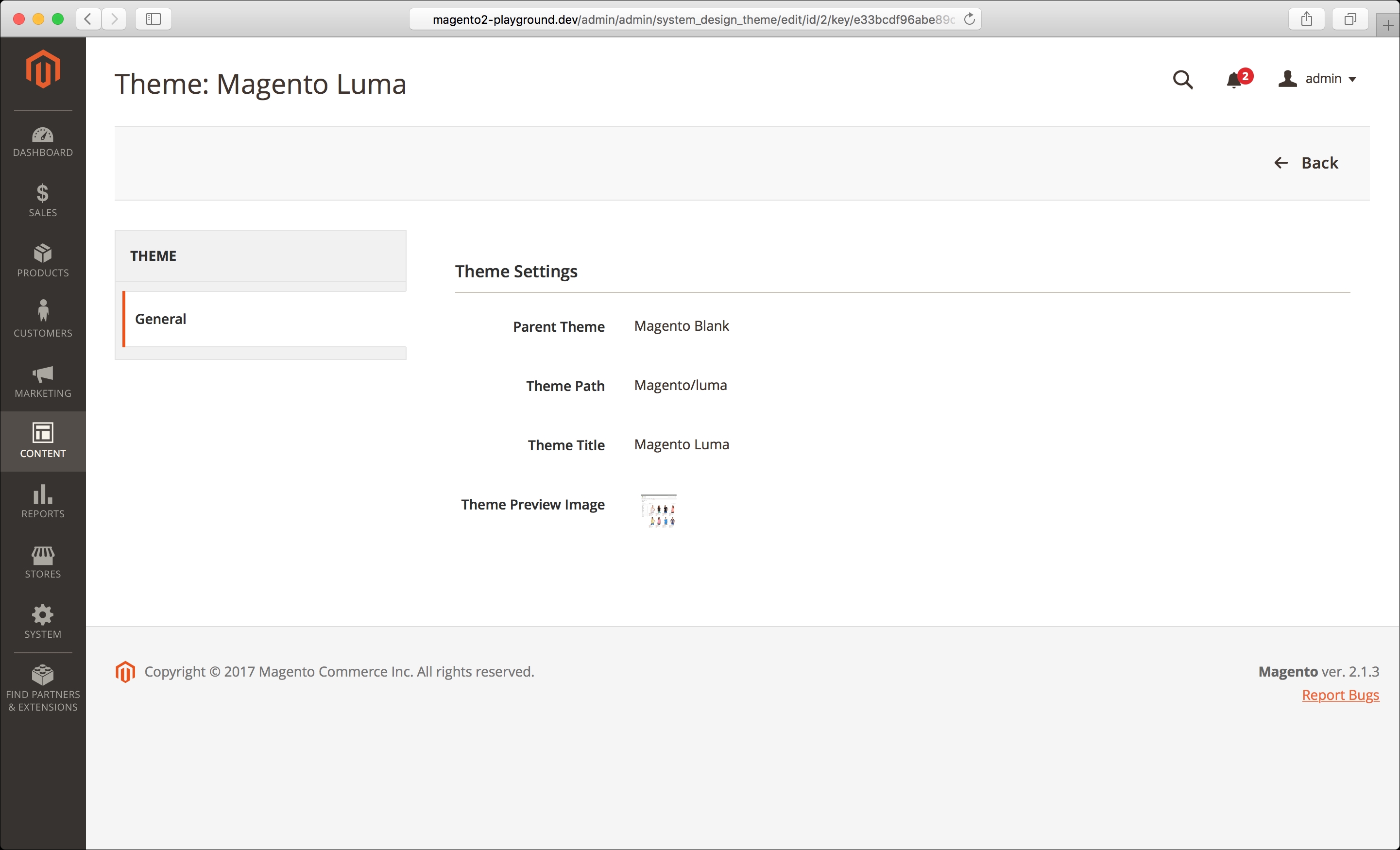Go forward in browser history

coord(114,19)
